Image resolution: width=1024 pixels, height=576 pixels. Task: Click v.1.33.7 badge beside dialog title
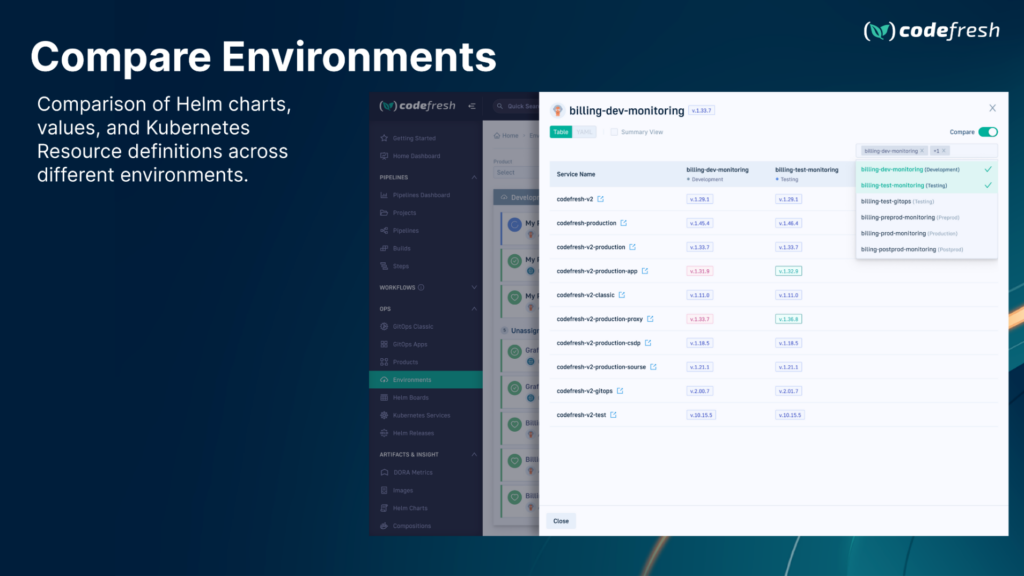coord(701,110)
